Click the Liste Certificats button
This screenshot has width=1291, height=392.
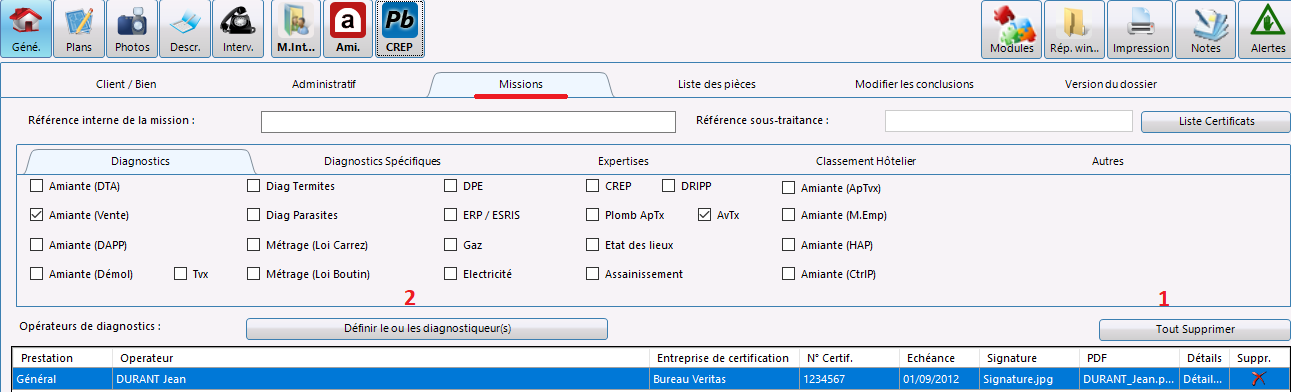pos(1215,121)
